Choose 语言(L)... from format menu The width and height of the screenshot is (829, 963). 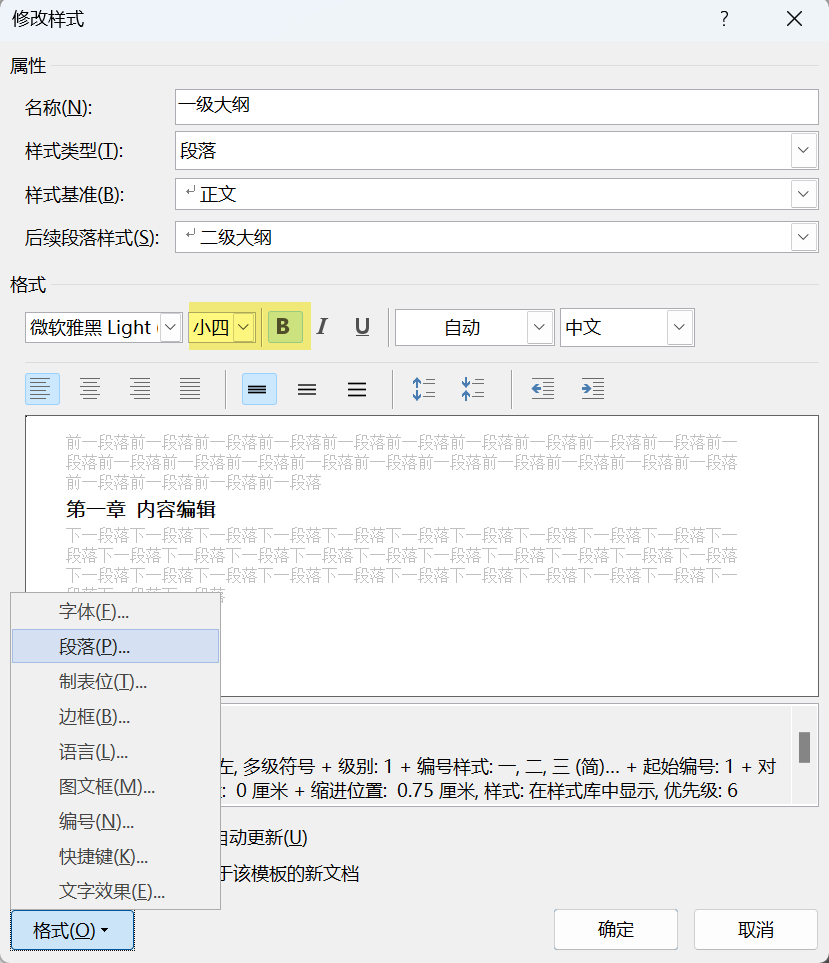tap(115, 751)
